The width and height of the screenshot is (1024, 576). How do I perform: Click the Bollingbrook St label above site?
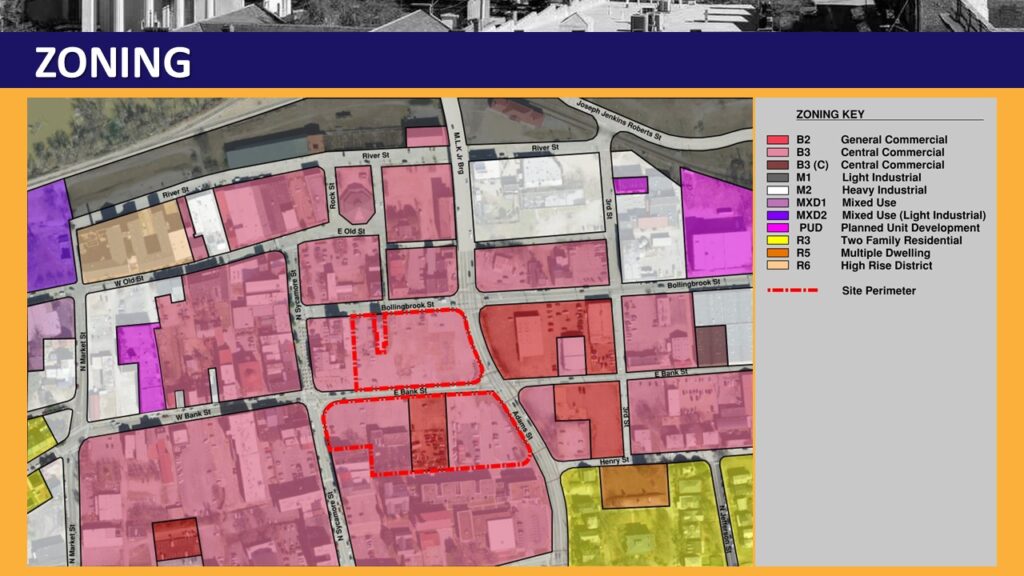[408, 306]
